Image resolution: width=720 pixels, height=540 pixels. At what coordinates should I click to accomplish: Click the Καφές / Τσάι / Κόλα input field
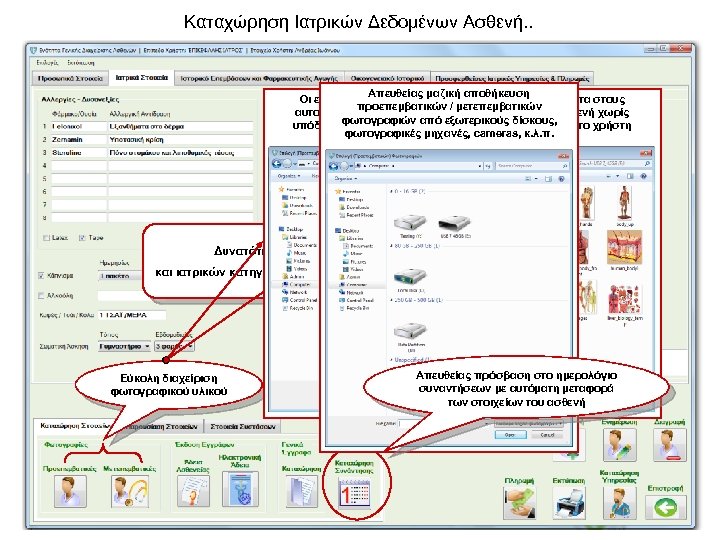(132, 315)
